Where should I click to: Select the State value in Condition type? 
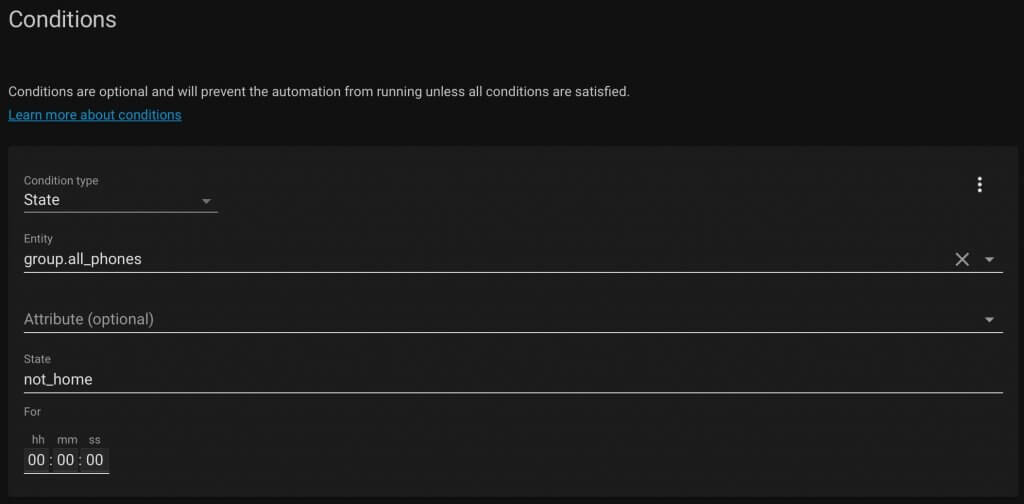42,200
